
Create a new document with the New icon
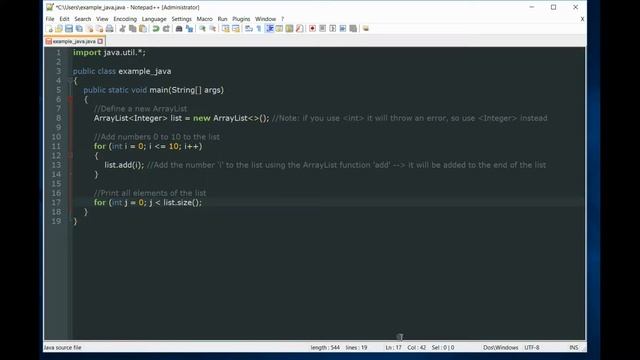tap(49, 29)
